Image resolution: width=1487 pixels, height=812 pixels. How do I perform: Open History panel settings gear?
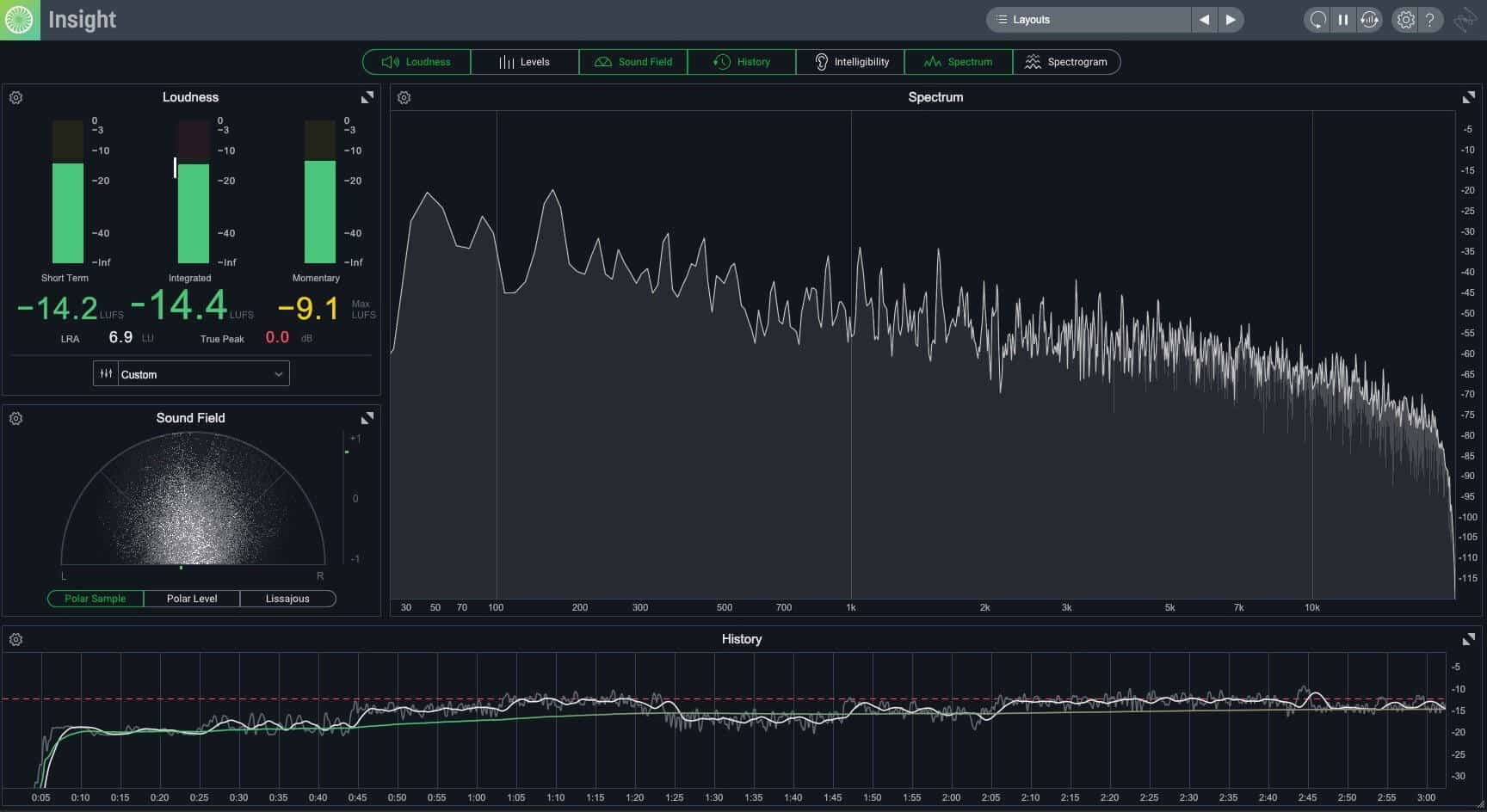pyautogui.click(x=15, y=640)
